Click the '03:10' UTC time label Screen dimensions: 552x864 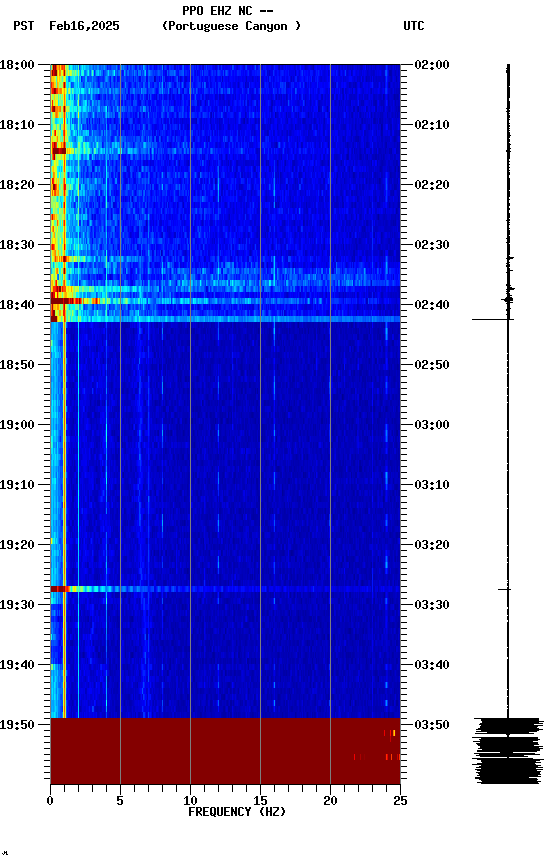432,485
